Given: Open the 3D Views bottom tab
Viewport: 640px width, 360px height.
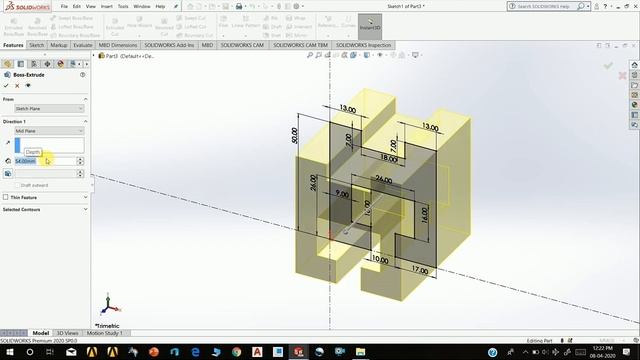Looking at the screenshot, I should coord(67,333).
